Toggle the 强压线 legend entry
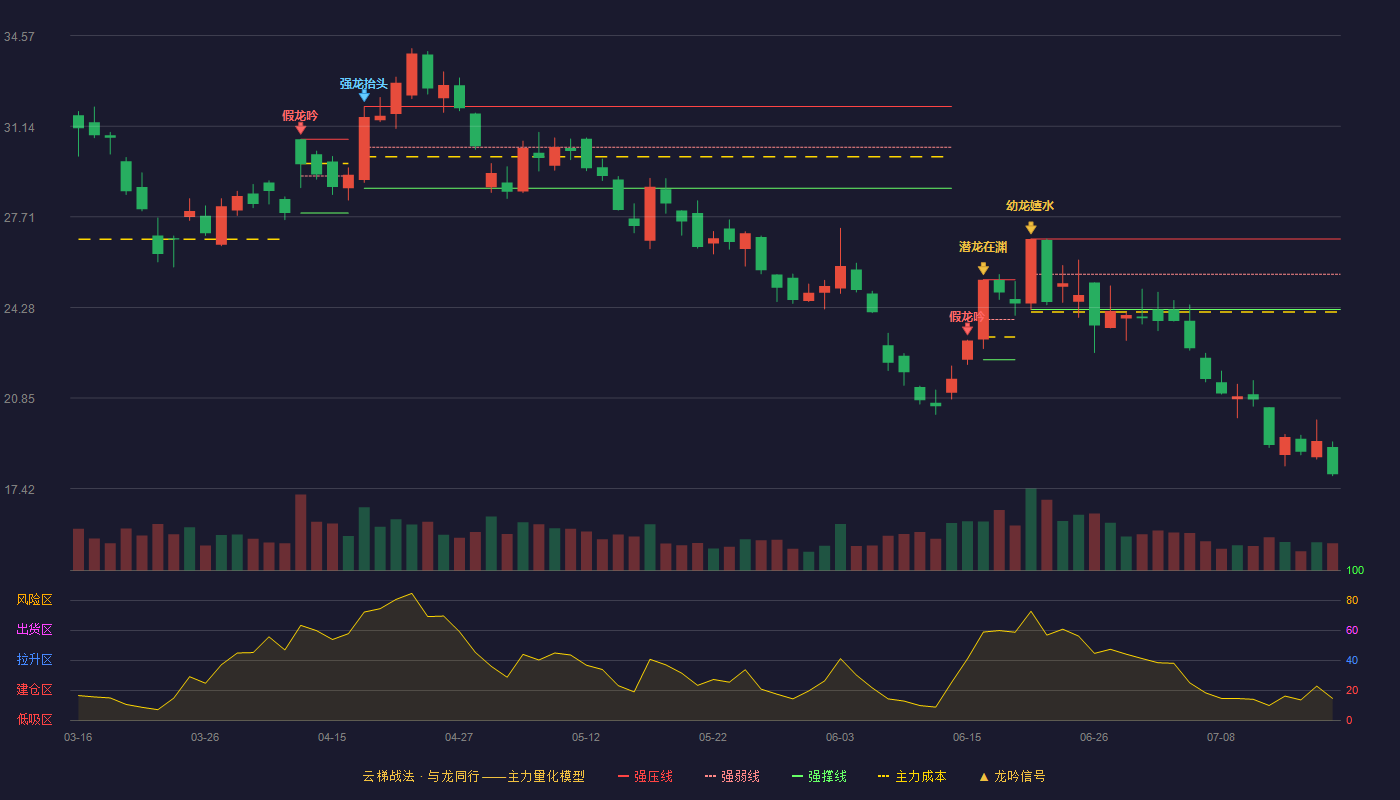1400x800 pixels. (645, 776)
